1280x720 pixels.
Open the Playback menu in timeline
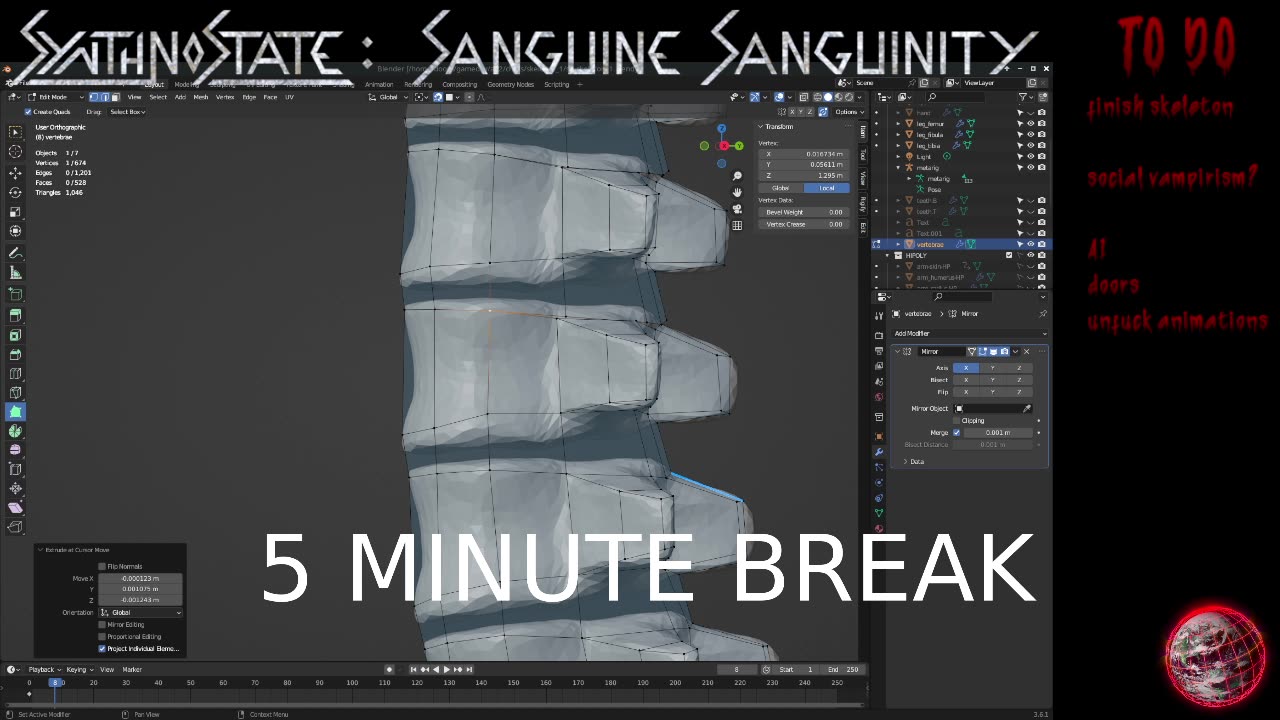[x=44, y=669]
